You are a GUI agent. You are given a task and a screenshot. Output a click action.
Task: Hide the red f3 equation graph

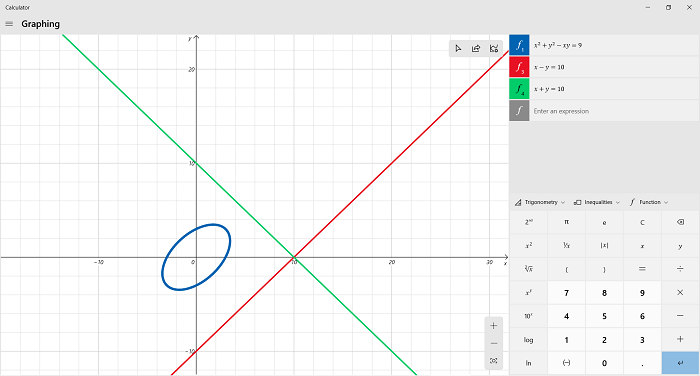point(519,67)
